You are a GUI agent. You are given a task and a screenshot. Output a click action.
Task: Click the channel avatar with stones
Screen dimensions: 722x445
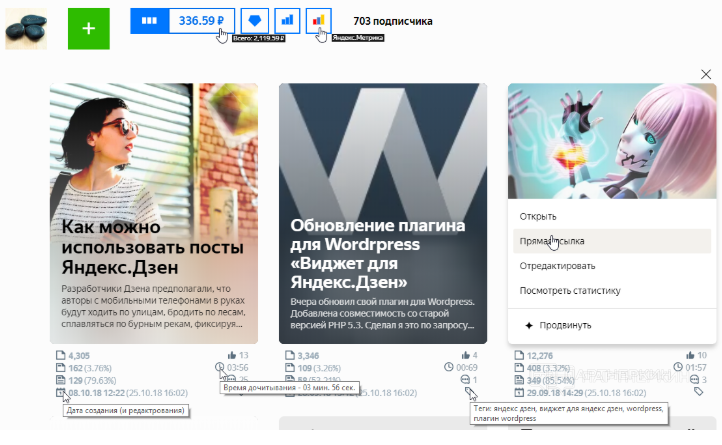[x=26, y=29]
